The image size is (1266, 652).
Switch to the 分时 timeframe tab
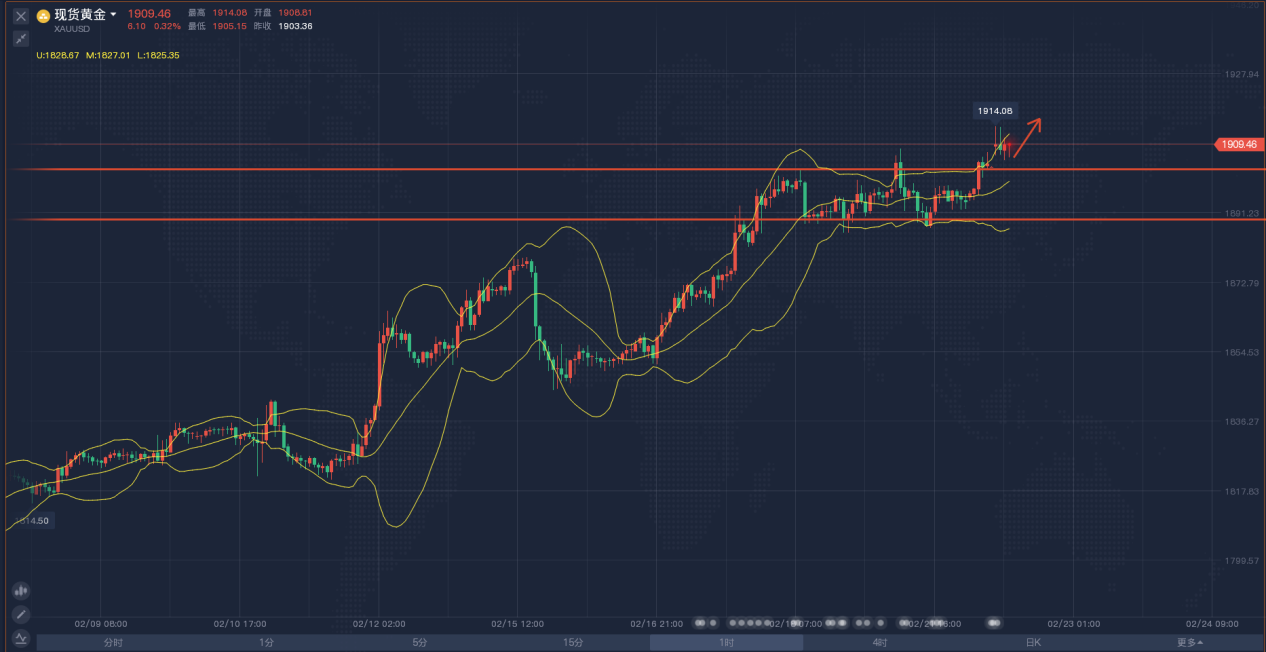113,642
